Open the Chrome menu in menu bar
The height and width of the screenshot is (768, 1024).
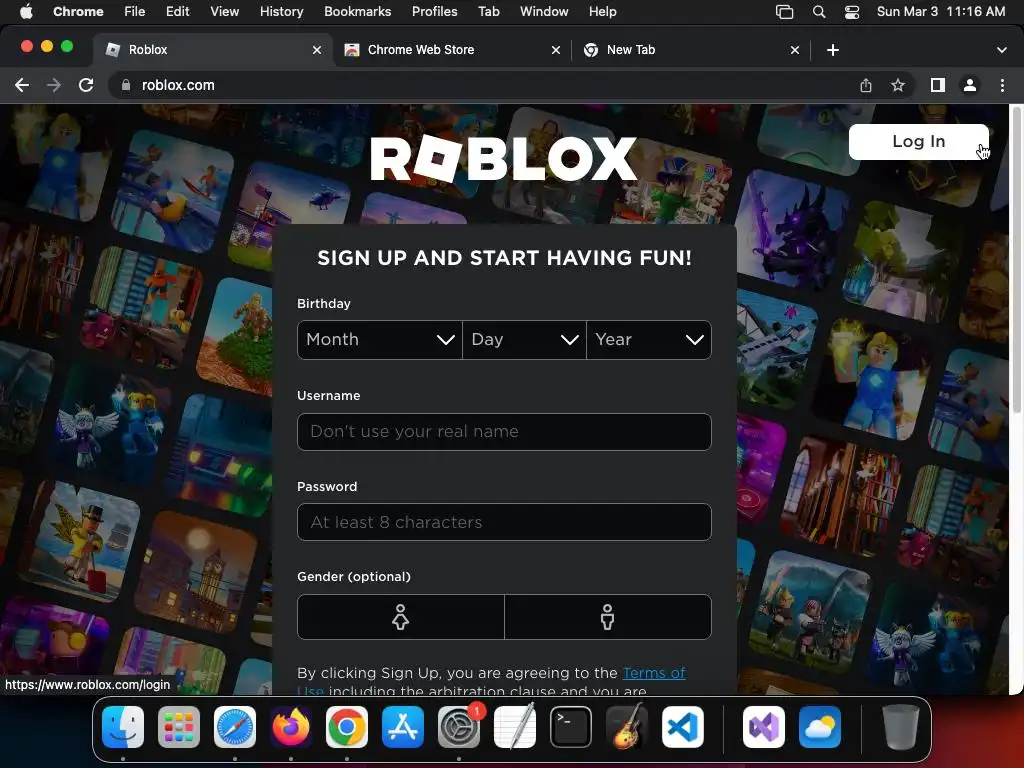[78, 12]
